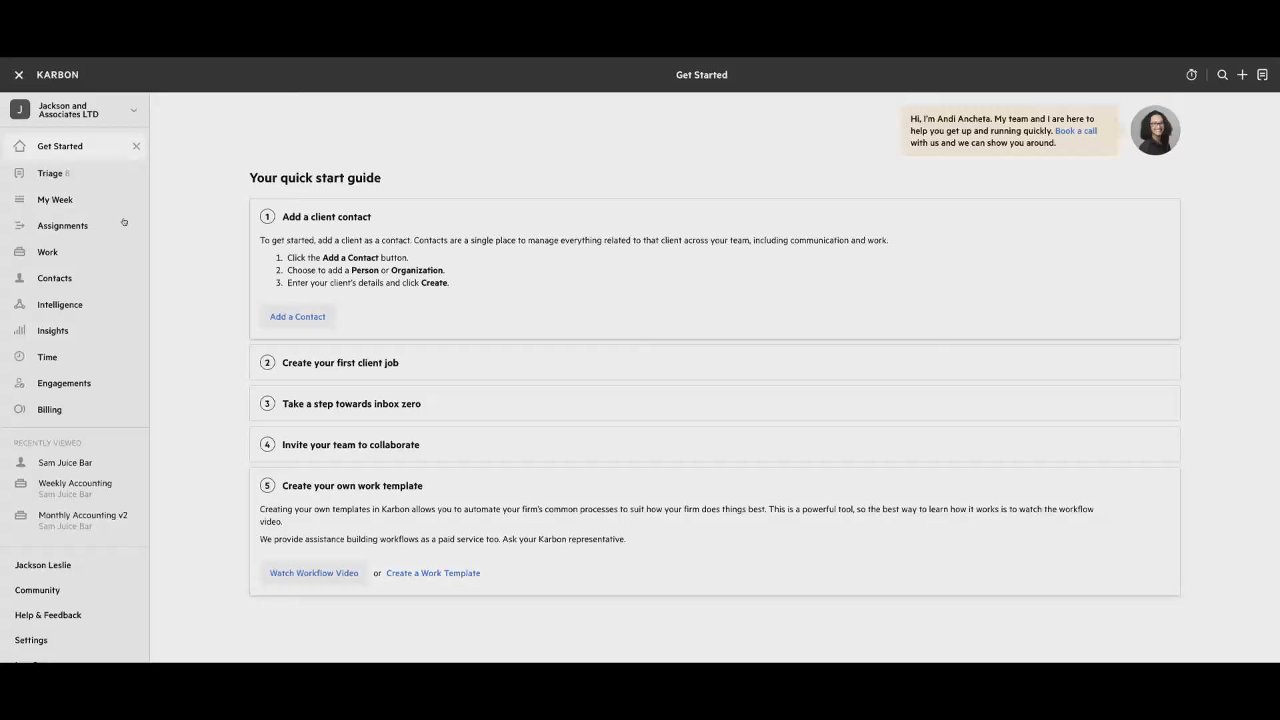The width and height of the screenshot is (1280, 720).
Task: Open the timer stopwatch icon
Action: click(x=1191, y=75)
